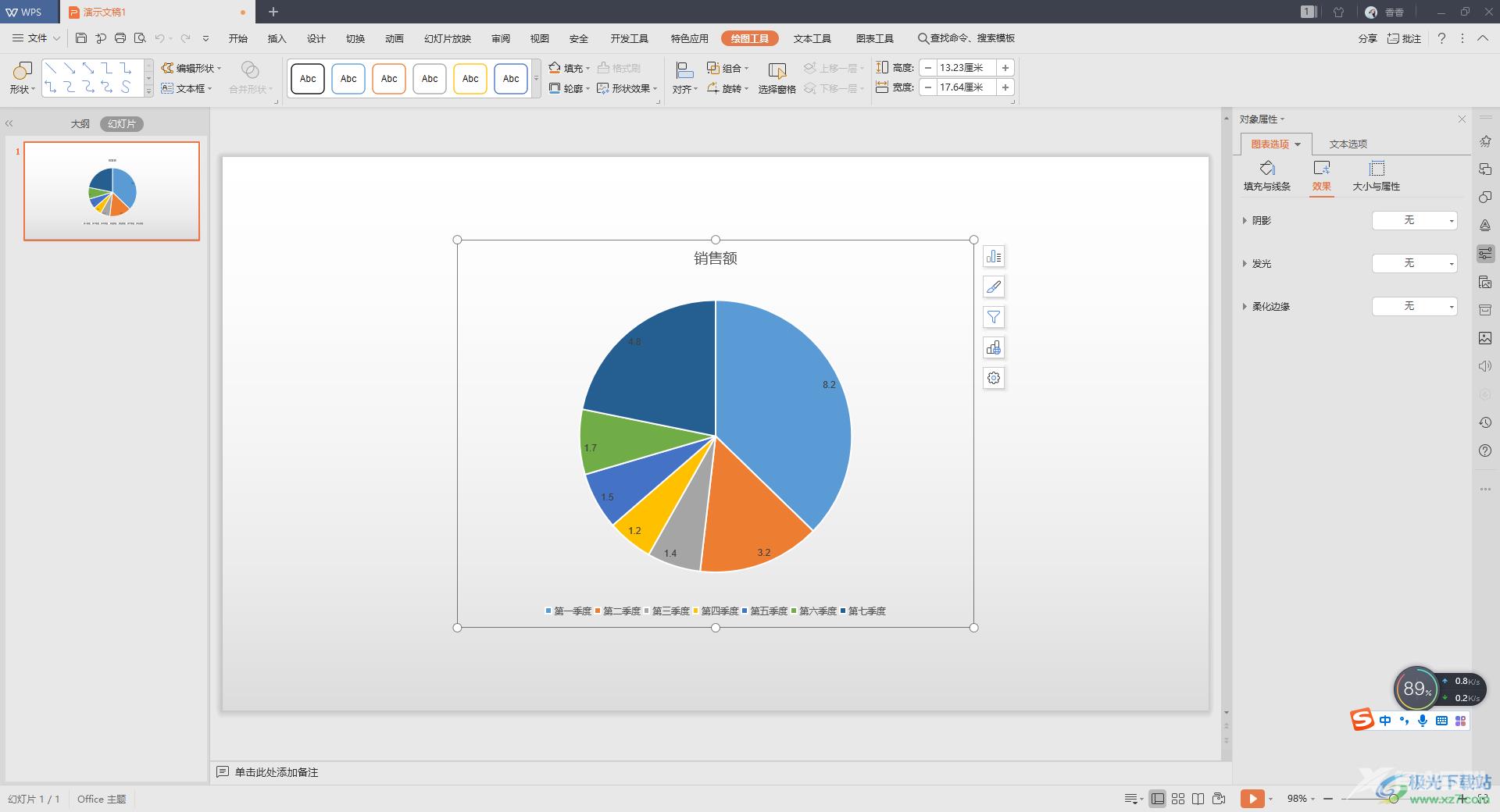Open the 98% zoom level dropdown

pos(1301,799)
